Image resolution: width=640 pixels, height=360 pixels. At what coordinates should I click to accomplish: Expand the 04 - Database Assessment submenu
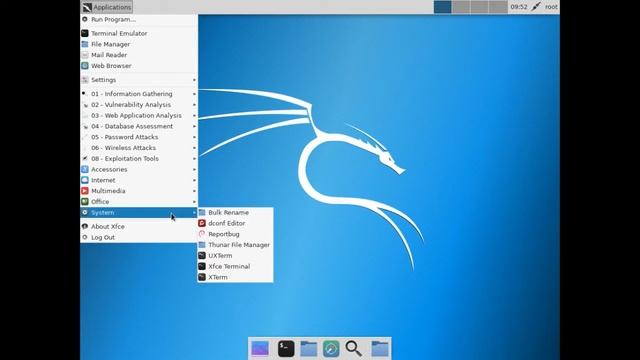(194, 127)
